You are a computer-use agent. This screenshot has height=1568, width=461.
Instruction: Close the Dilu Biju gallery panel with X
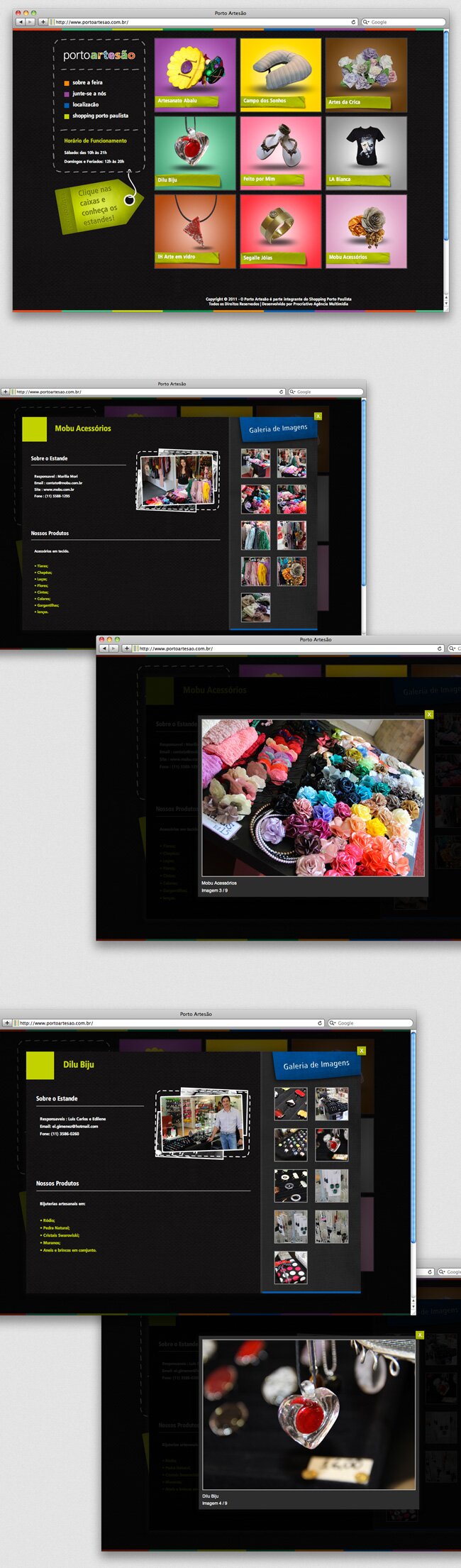click(x=362, y=1051)
